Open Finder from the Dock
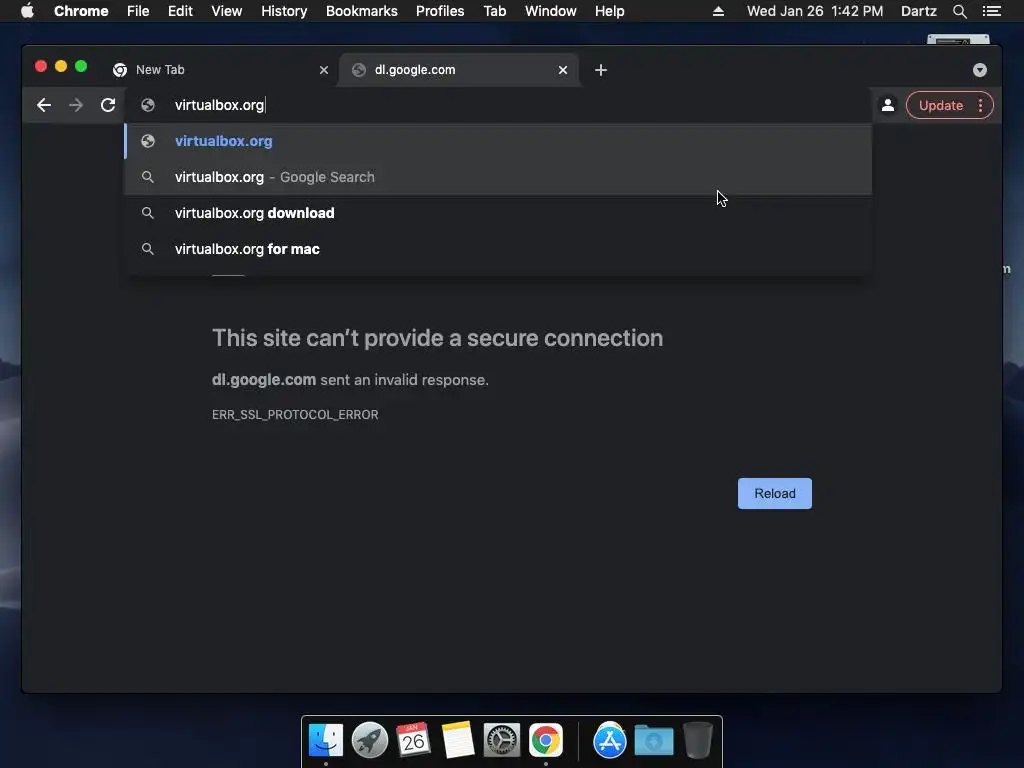The width and height of the screenshot is (1024, 768). pos(325,741)
